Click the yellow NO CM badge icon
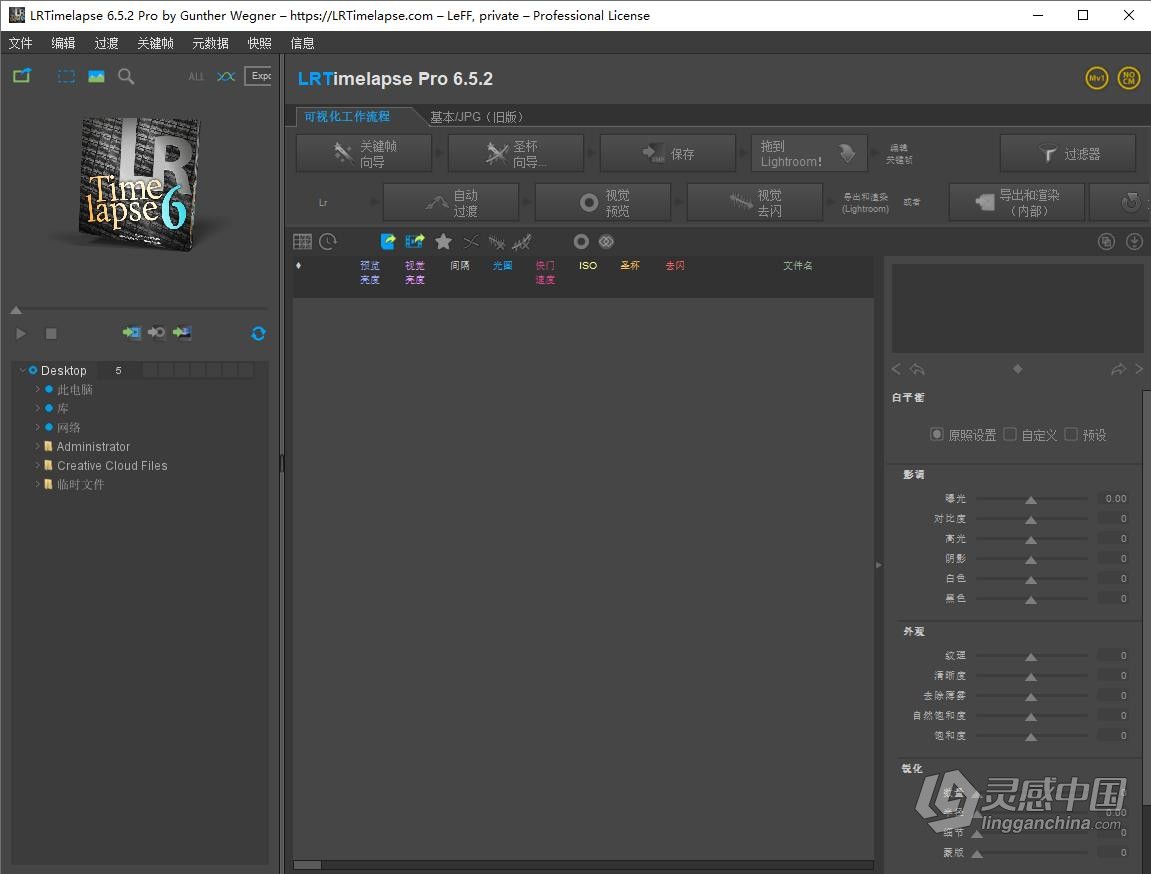The height and width of the screenshot is (874, 1151). [1129, 78]
